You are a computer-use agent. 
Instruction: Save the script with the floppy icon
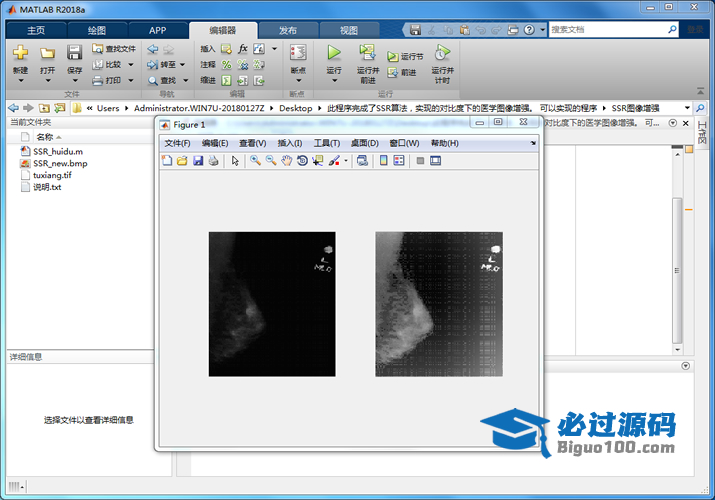pyautogui.click(x=74, y=52)
